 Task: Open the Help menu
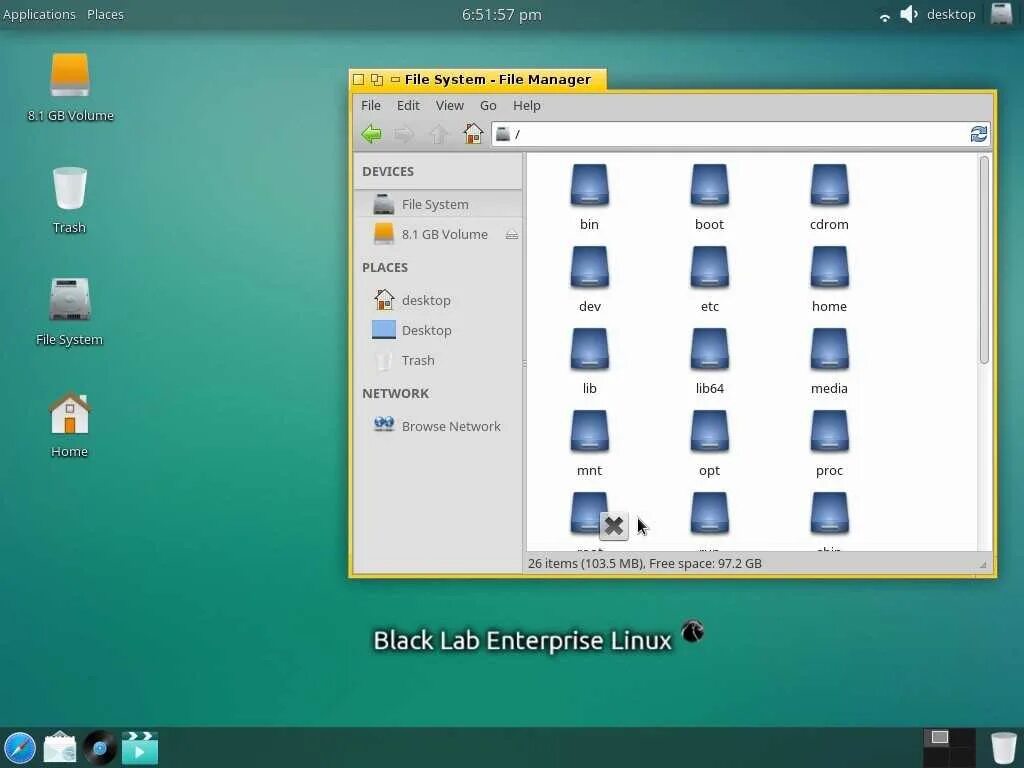(526, 105)
